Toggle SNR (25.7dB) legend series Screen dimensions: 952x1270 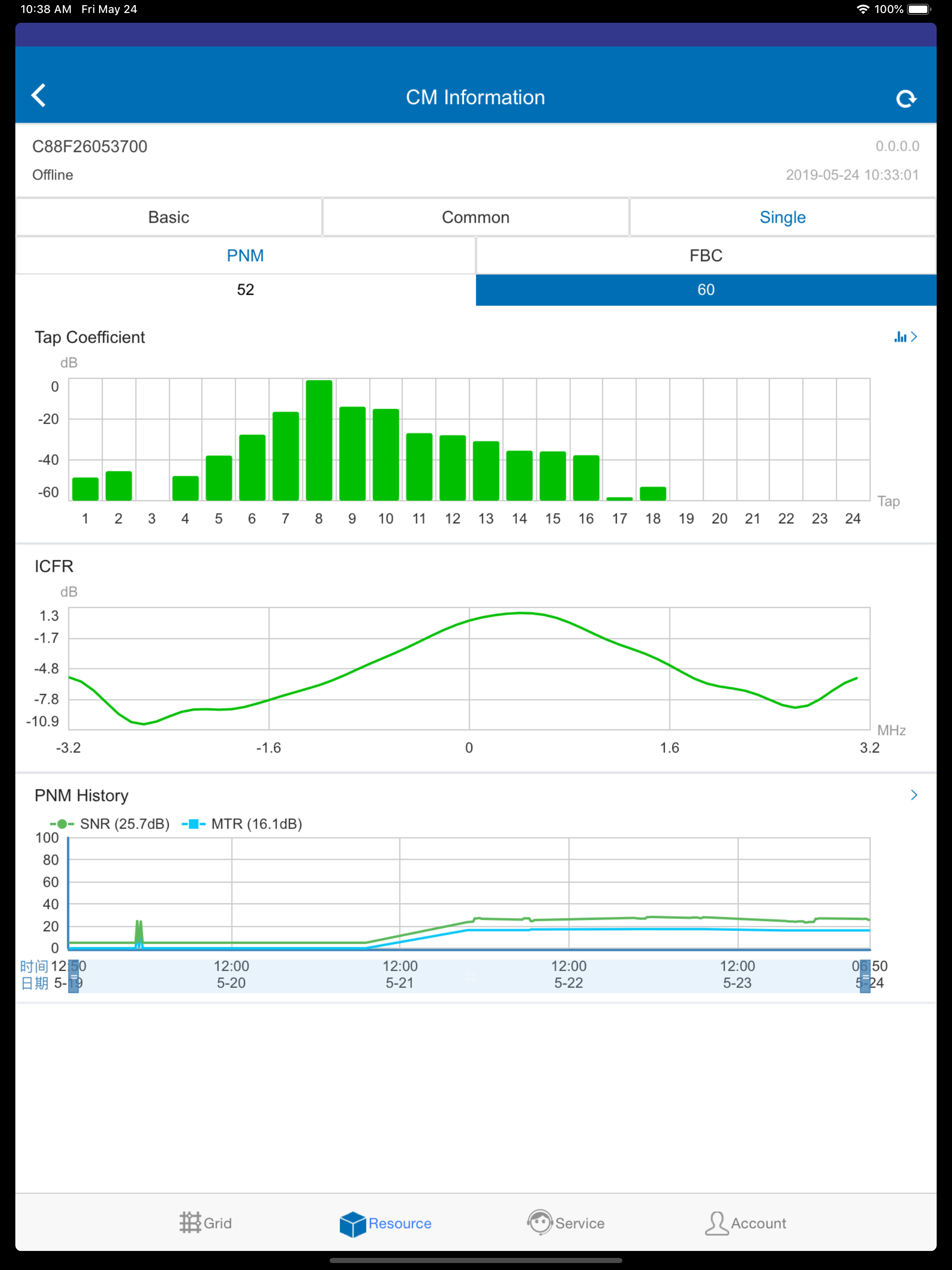click(110, 824)
